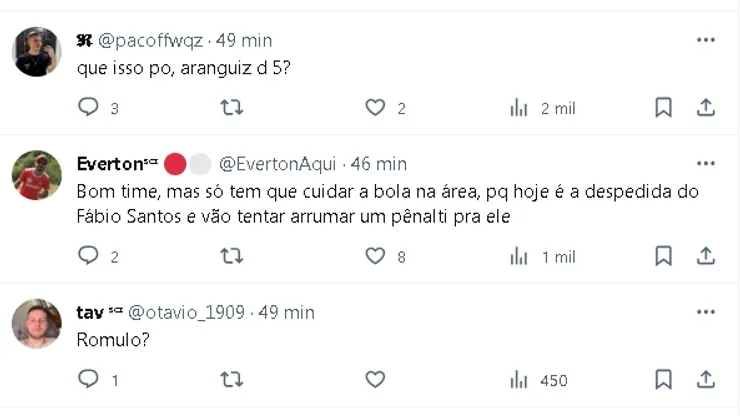Bookmark the pacoffwqz tweet
Viewport: 740px width, 416px height.
pos(663,108)
